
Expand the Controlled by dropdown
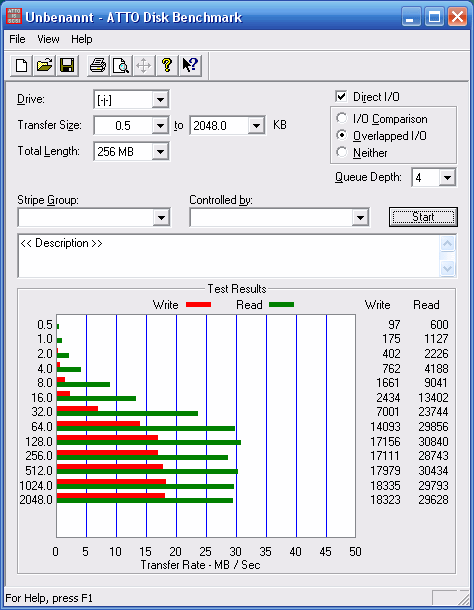(x=360, y=217)
